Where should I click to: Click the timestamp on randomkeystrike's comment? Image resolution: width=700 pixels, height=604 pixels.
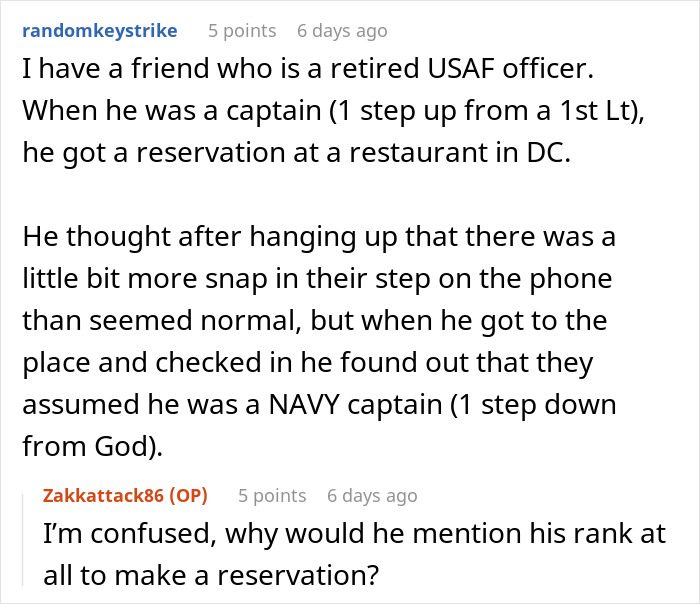[x=341, y=31]
